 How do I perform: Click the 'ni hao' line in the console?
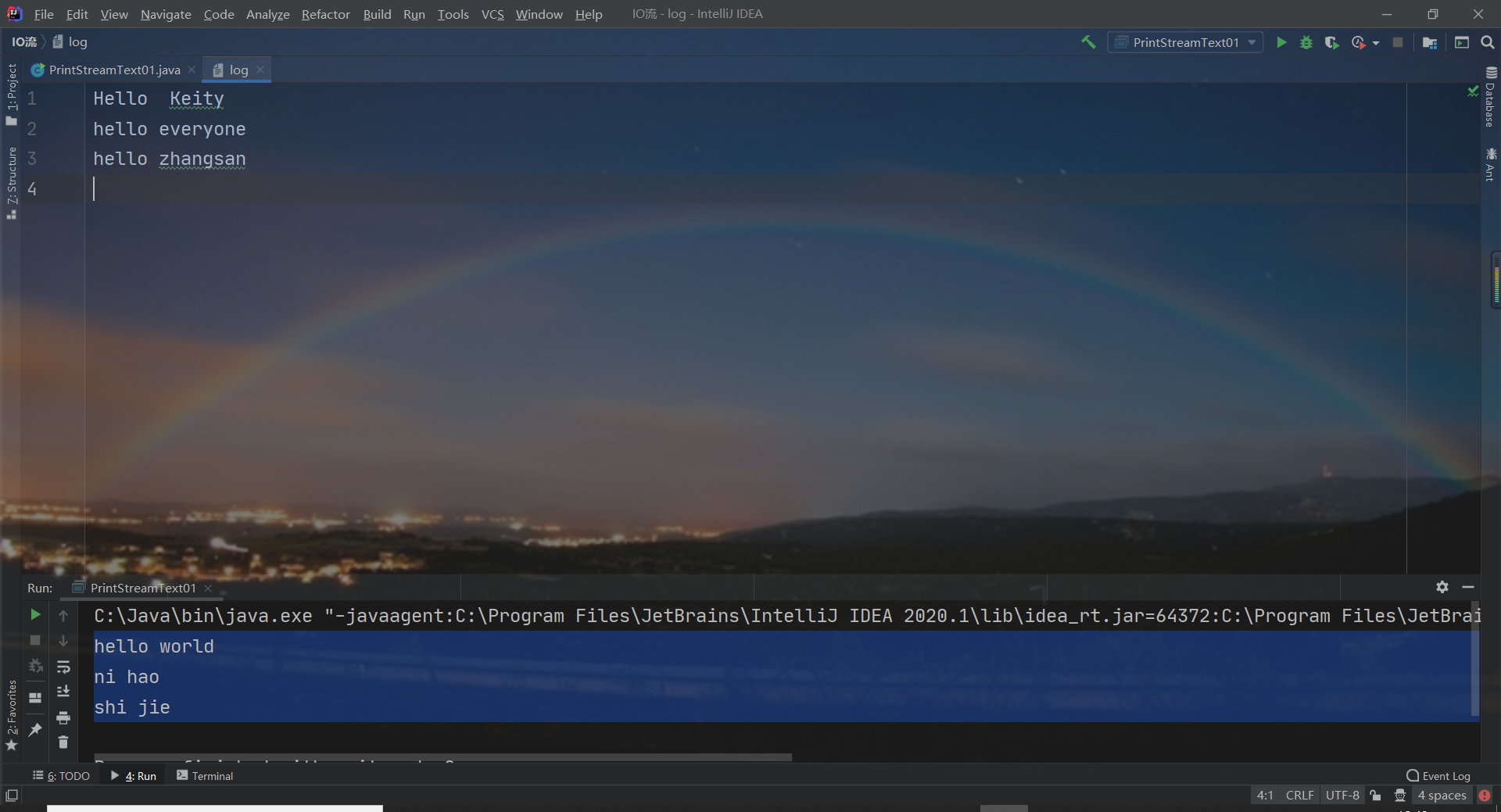click(x=127, y=677)
